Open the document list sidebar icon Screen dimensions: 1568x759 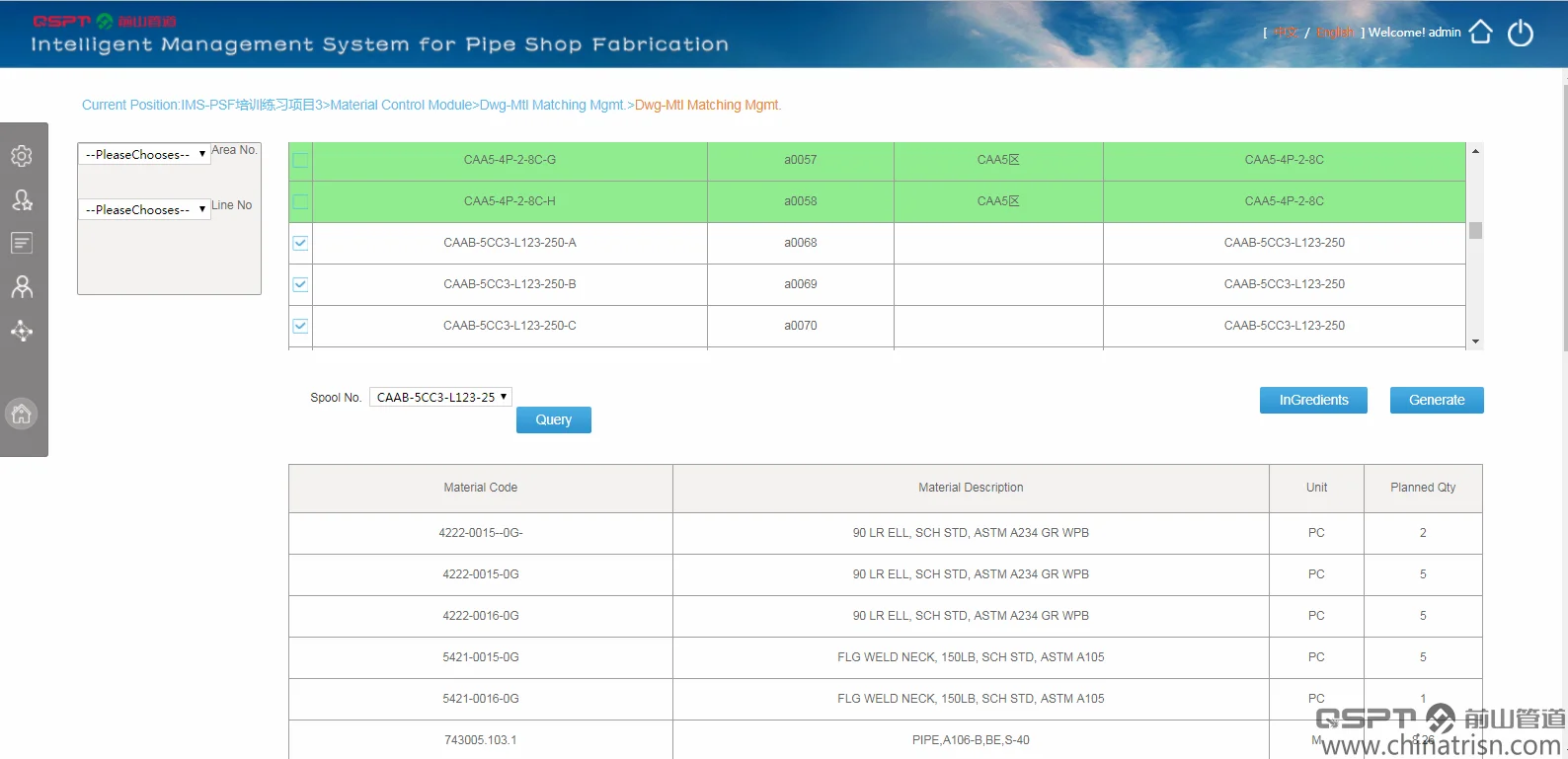point(22,243)
